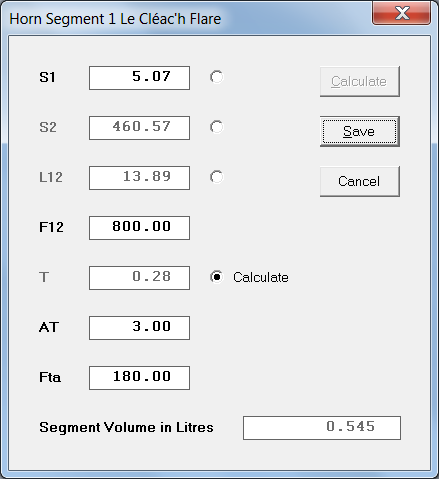Select the L12 radio button

[x=217, y=177]
